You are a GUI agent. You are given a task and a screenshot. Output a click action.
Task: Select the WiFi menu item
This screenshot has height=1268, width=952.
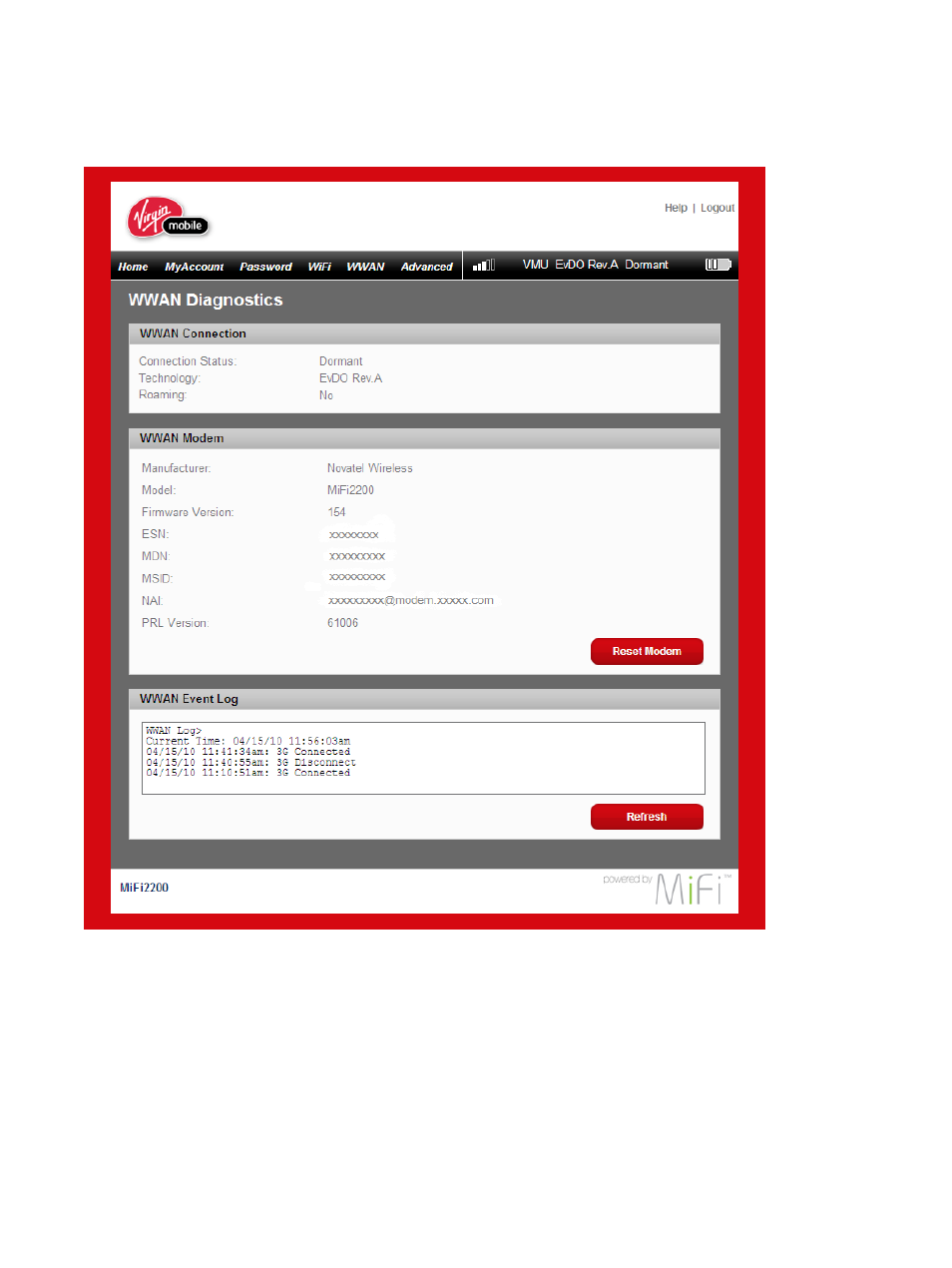pyautogui.click(x=319, y=267)
